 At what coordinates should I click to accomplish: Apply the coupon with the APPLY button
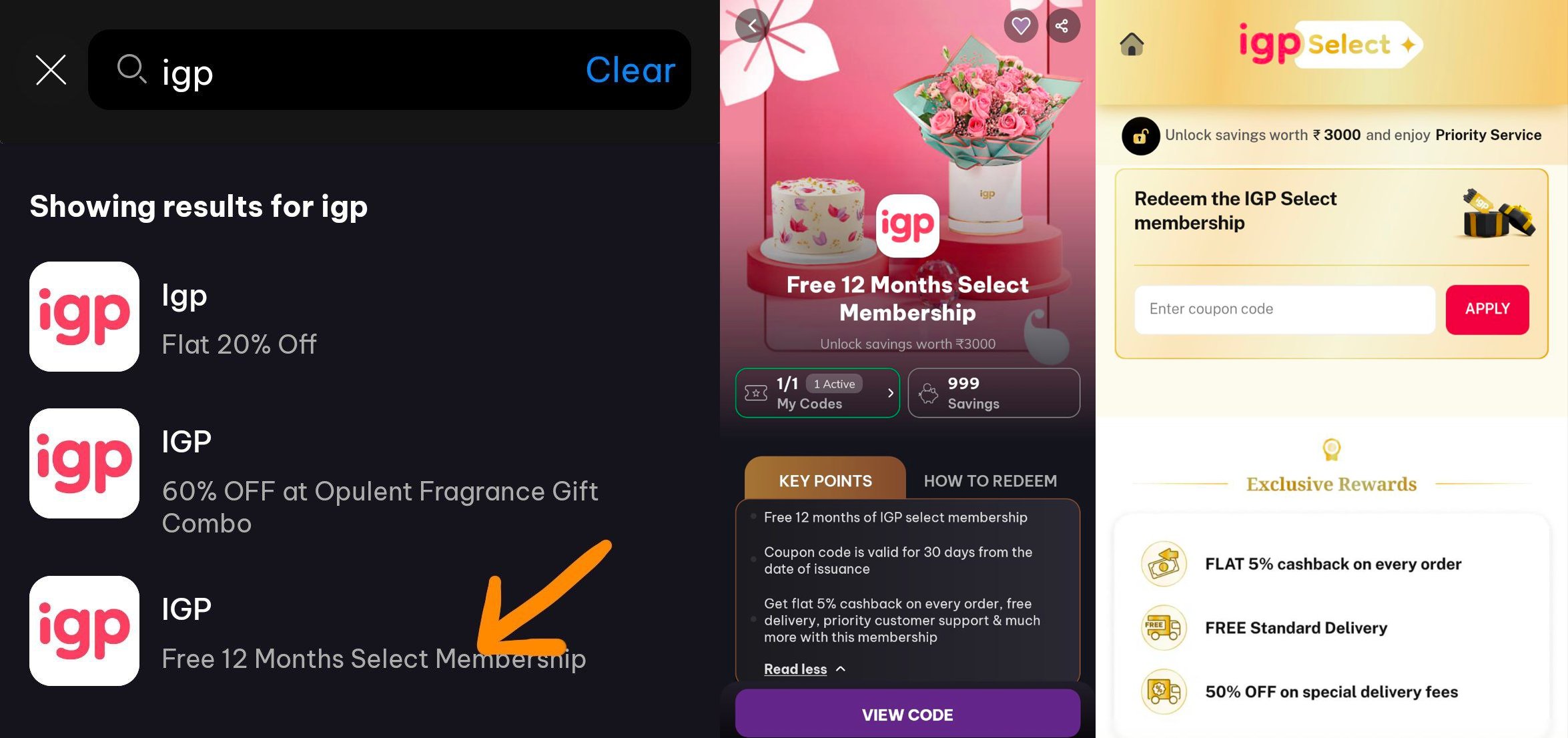pos(1487,309)
